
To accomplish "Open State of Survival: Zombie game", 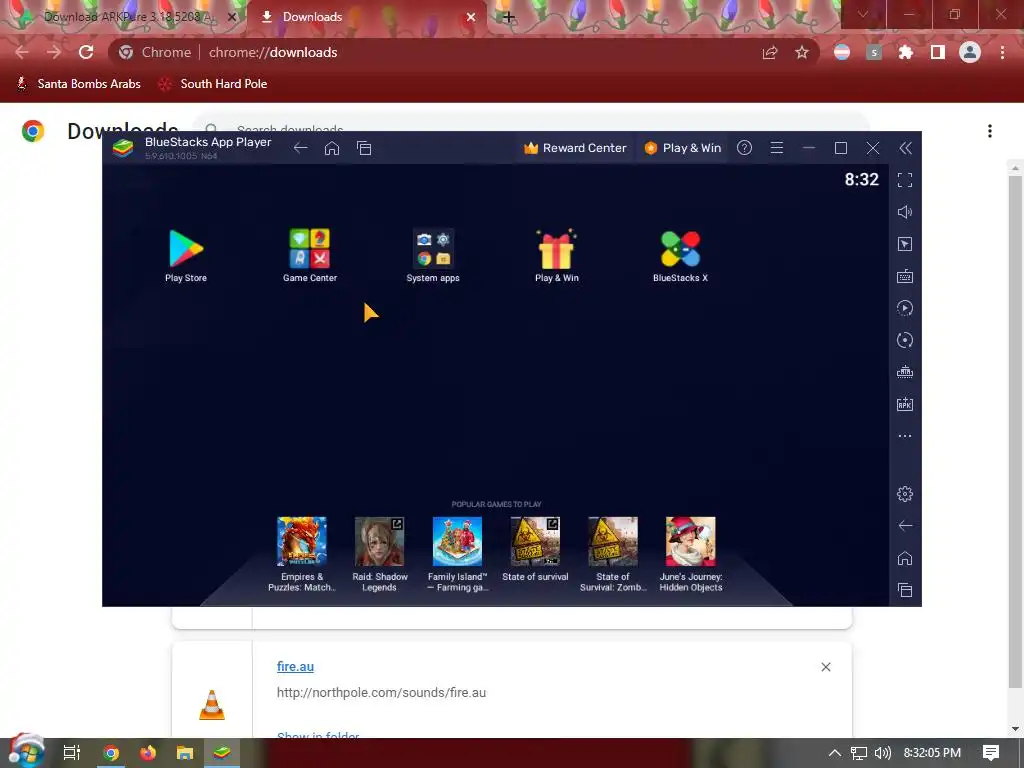I will click(613, 541).
